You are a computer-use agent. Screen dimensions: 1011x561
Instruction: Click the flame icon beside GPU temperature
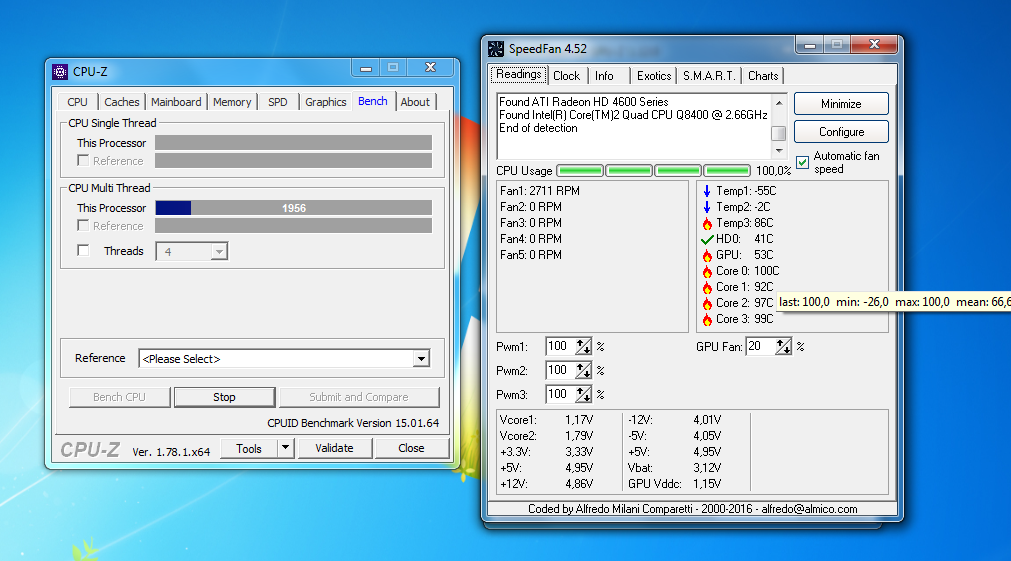tap(707, 255)
